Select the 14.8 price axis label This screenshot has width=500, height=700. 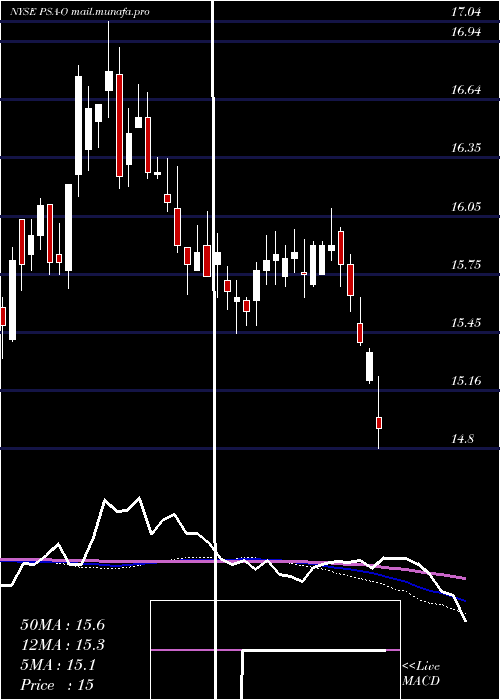[462, 439]
